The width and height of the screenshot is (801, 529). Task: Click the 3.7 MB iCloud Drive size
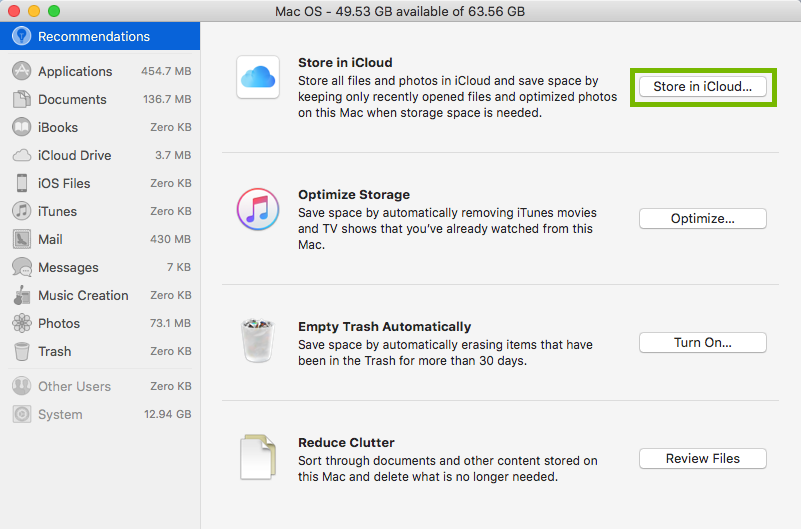(173, 155)
